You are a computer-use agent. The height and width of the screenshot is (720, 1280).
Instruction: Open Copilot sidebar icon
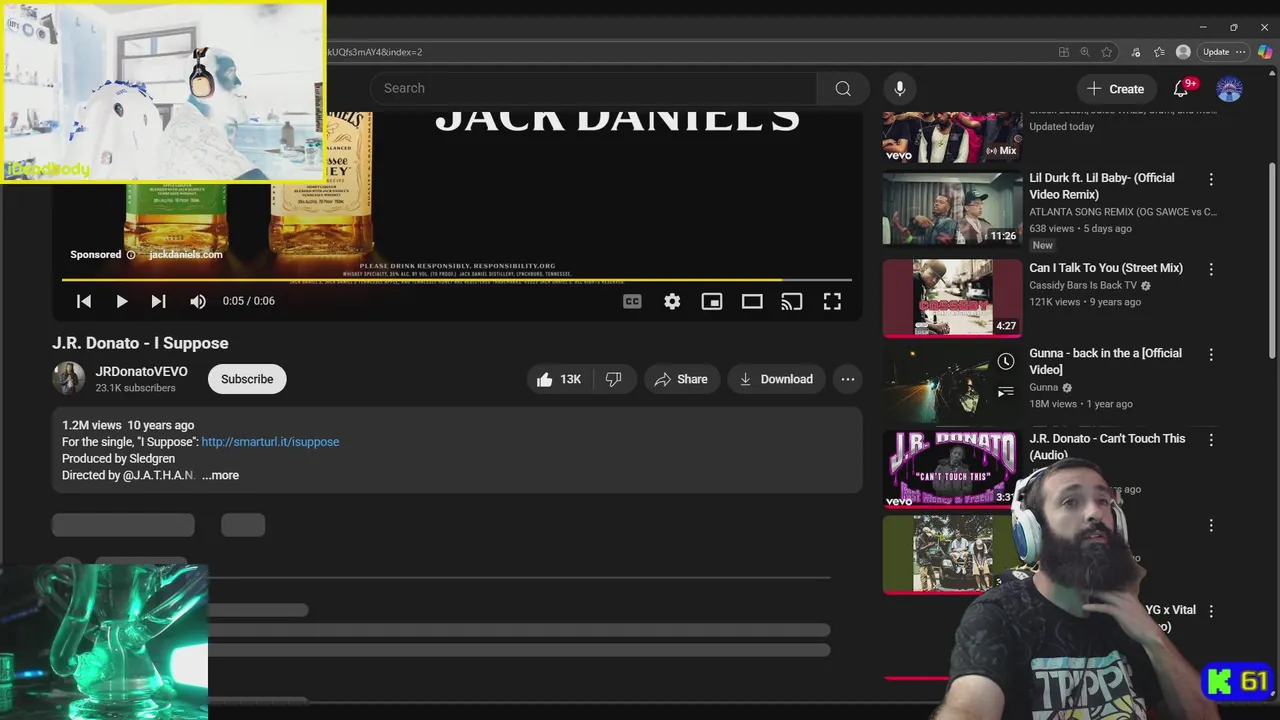1265,52
